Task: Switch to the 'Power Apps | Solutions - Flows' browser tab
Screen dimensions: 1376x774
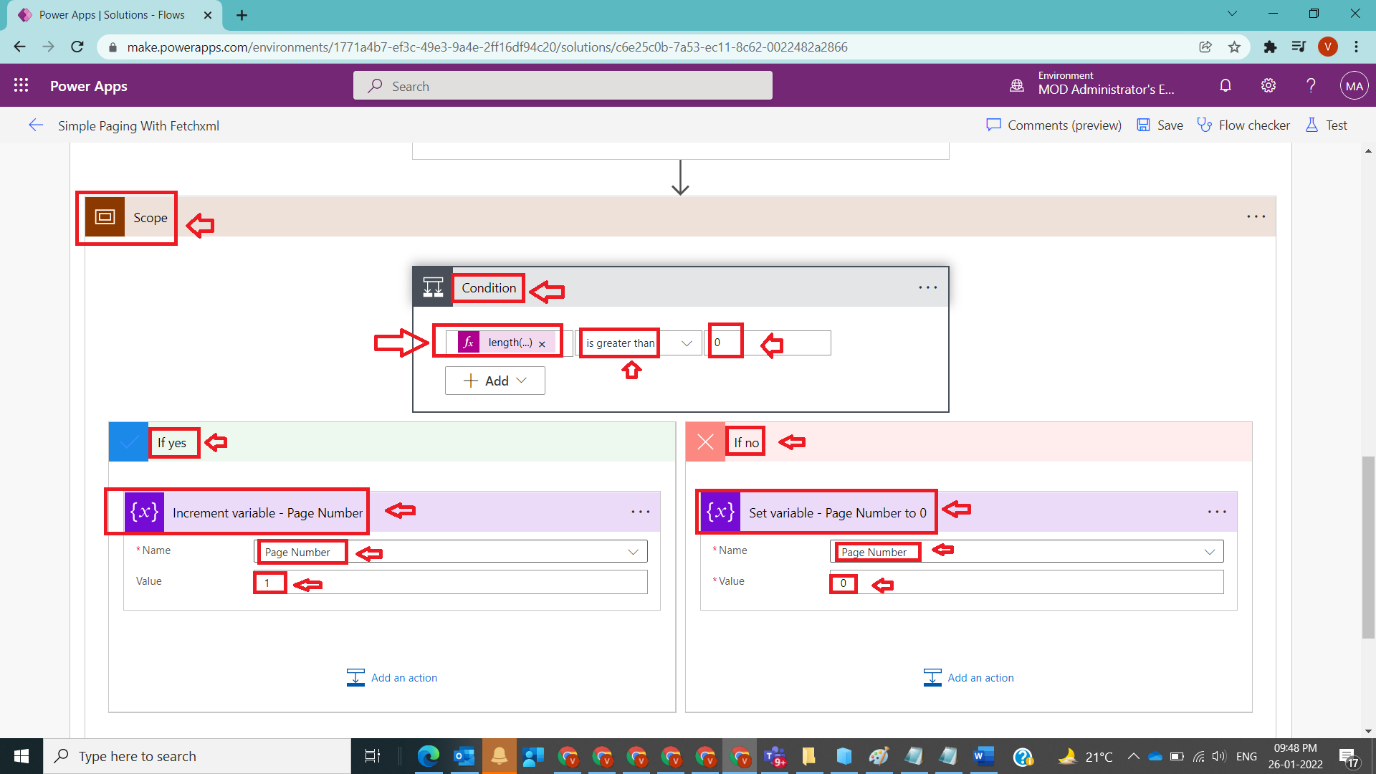Action: point(110,16)
